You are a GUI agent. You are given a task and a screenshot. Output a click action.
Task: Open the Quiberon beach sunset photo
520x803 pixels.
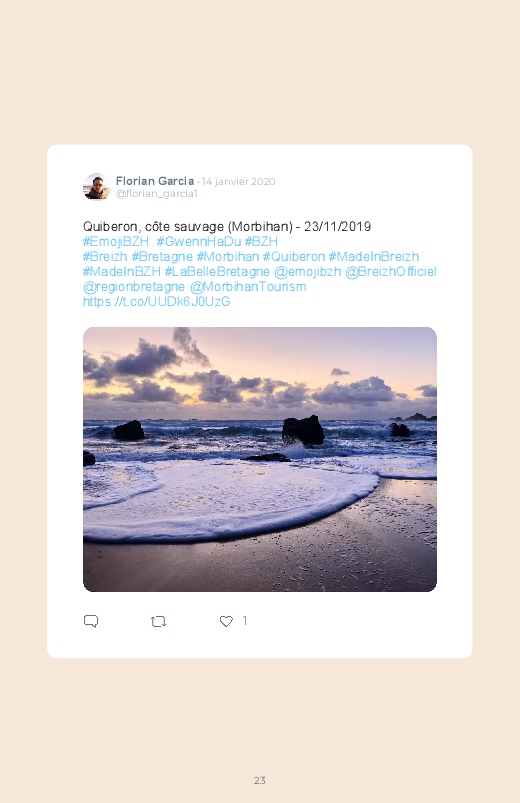tap(260, 459)
